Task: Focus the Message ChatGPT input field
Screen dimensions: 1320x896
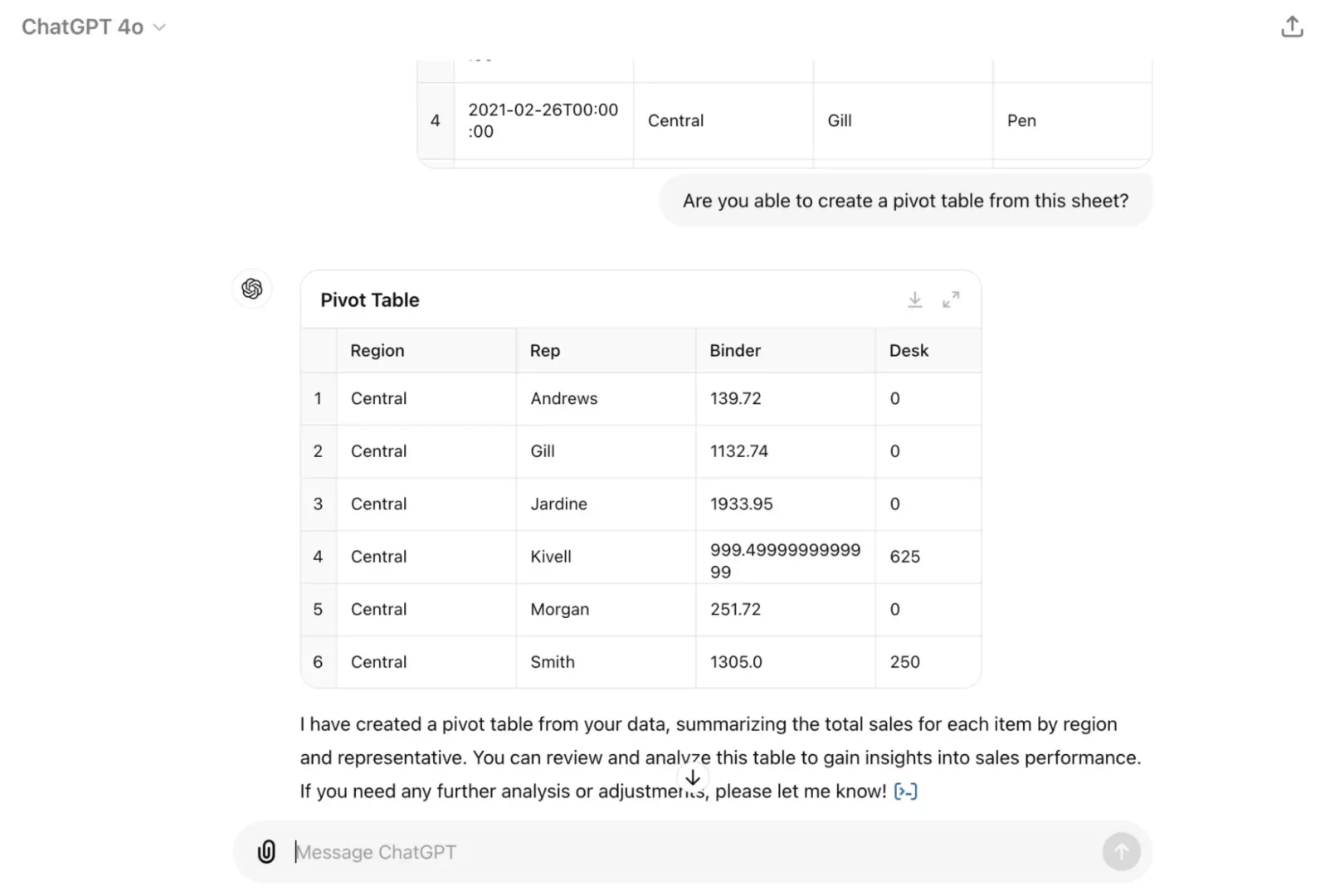Action: pyautogui.click(x=693, y=852)
